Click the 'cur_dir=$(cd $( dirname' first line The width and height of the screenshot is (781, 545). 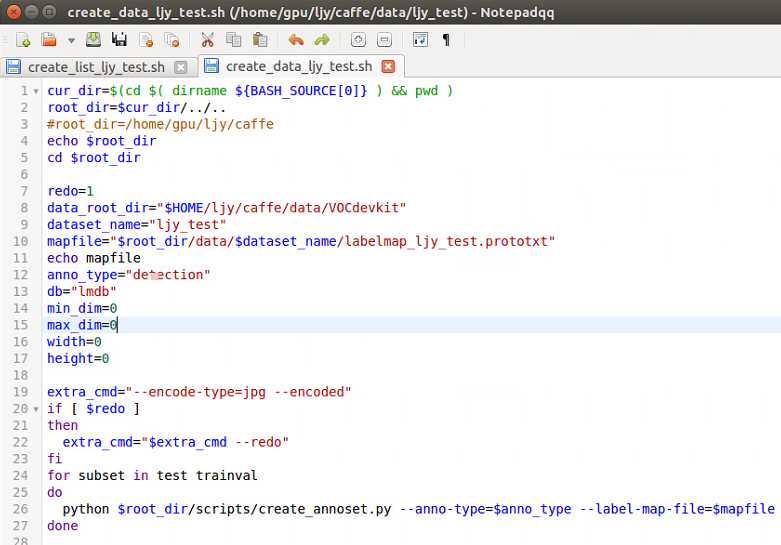click(x=250, y=91)
